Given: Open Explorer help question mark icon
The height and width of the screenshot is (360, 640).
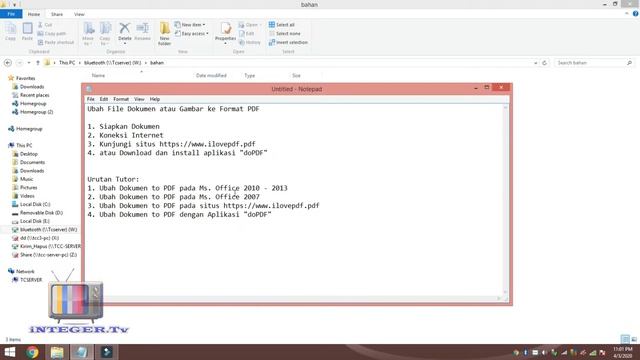Looking at the screenshot, I should pos(636,14).
